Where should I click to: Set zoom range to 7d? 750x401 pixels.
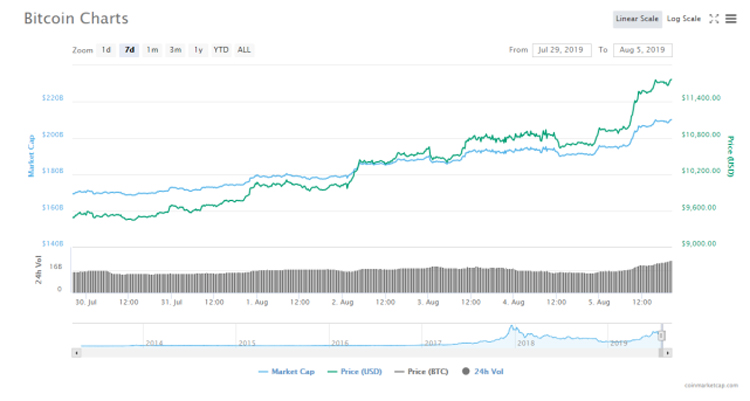129,50
